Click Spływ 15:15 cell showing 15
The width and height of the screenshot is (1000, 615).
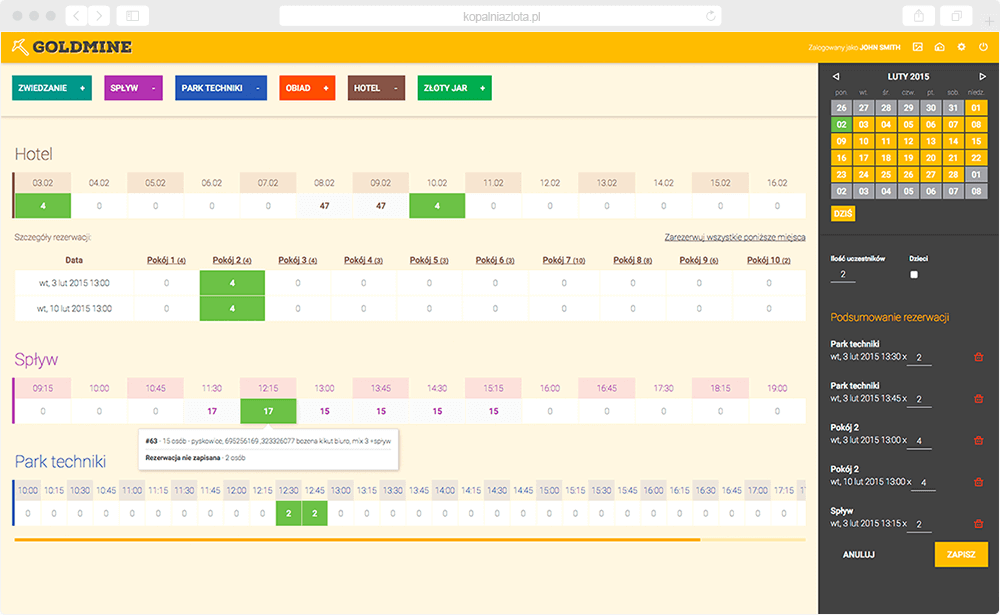tap(494, 411)
